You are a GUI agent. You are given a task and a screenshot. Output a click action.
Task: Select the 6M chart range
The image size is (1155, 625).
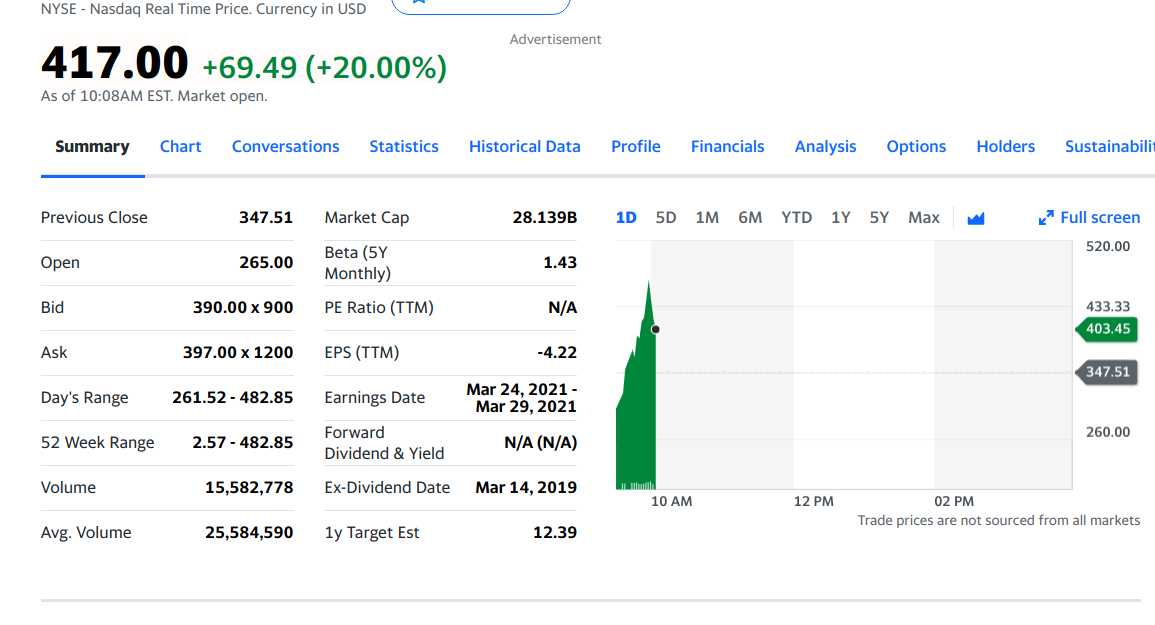point(750,217)
